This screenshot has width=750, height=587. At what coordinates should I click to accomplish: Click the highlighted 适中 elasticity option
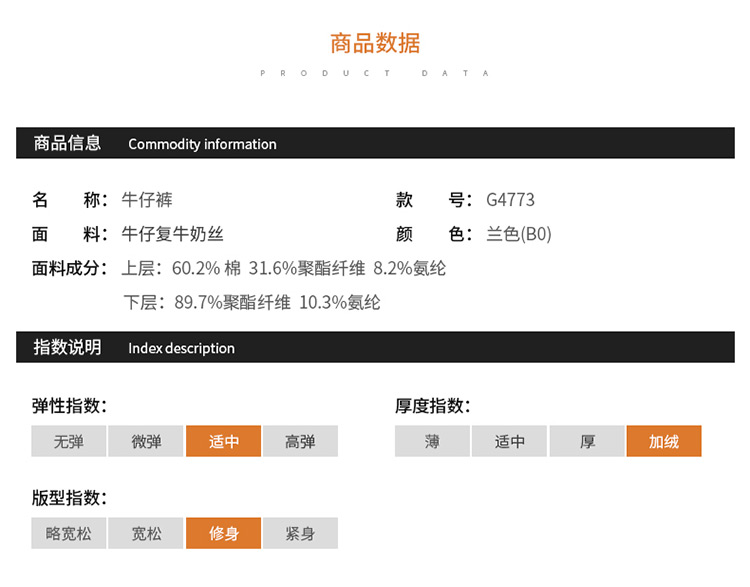point(223,441)
